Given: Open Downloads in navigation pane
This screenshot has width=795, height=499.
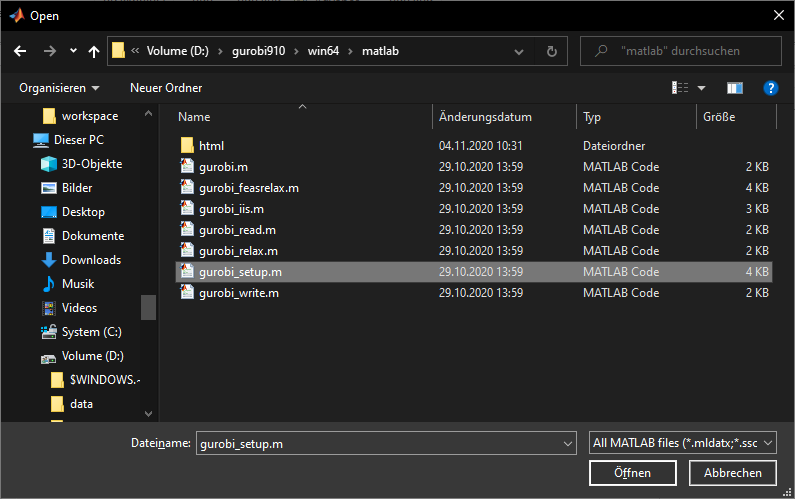Looking at the screenshot, I should tap(91, 260).
